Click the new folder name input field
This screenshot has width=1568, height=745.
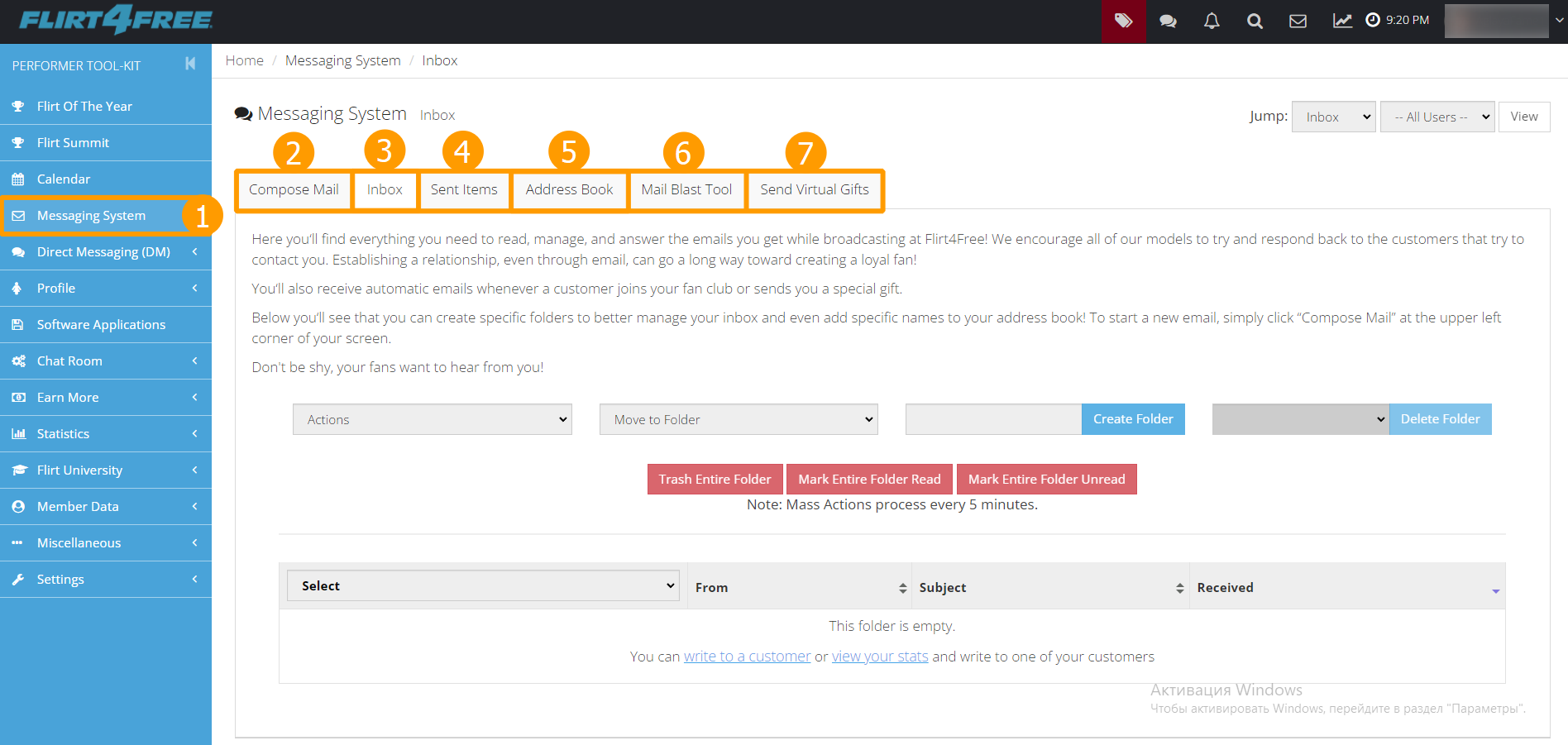[993, 419]
